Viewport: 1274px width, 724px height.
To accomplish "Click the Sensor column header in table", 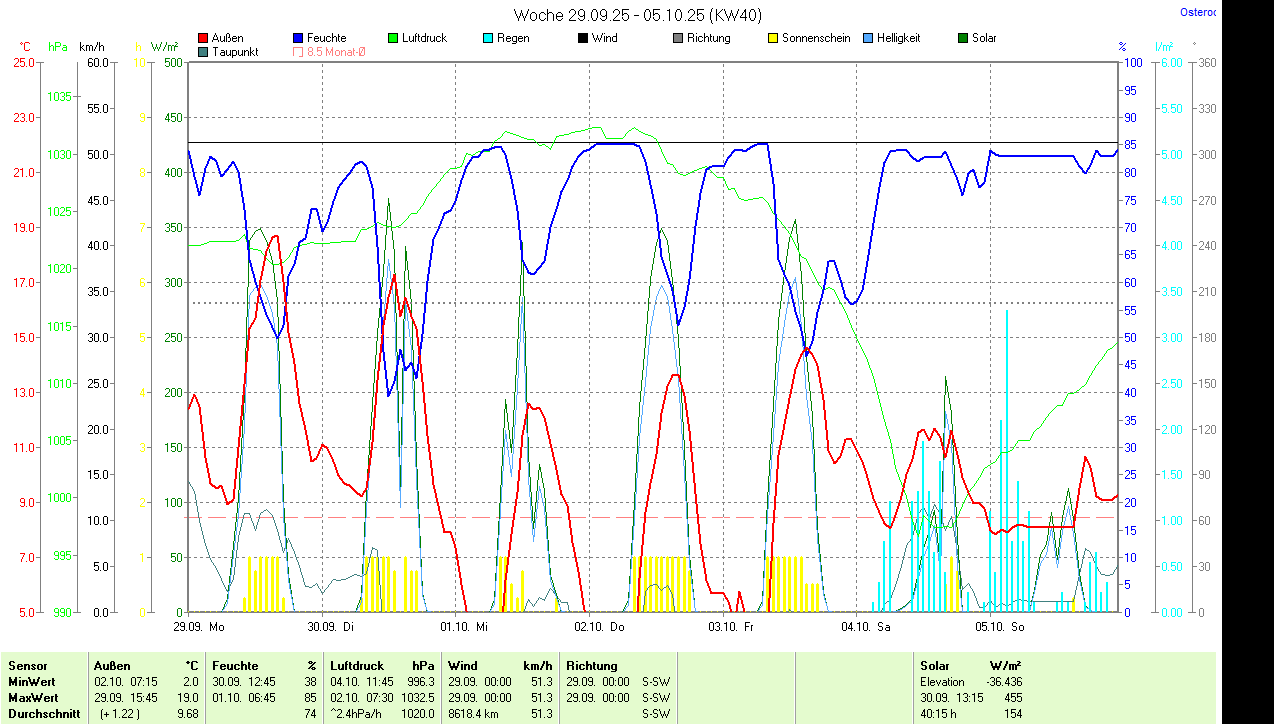I will [x=27, y=666].
